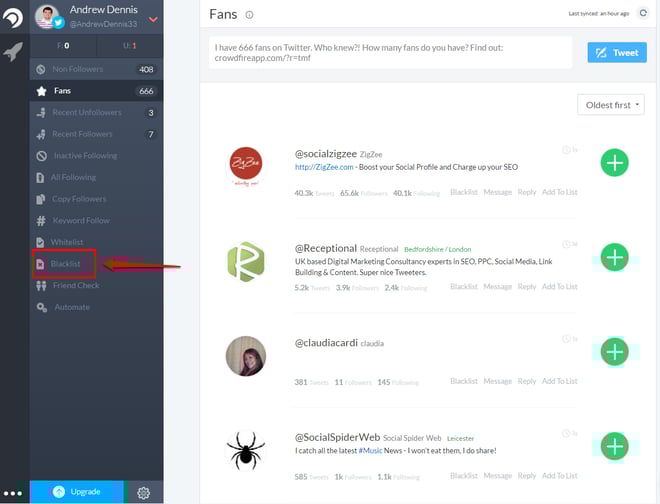The image size is (660, 504).
Task: Follow @SocialSpiderWeb with green plus button
Action: pyautogui.click(x=615, y=446)
